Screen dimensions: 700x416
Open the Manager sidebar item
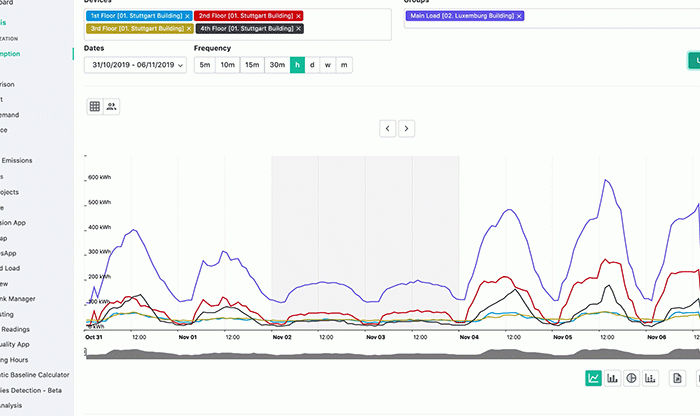point(17,299)
